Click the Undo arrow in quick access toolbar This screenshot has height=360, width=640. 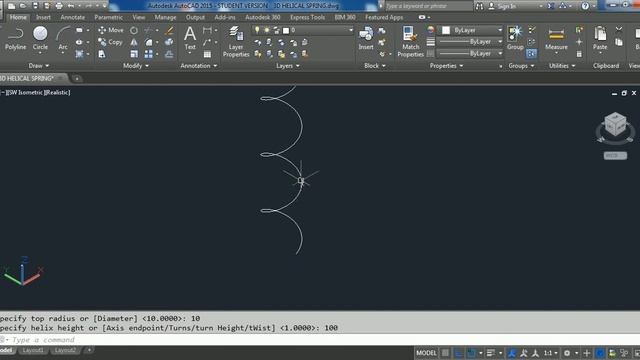(71, 6)
